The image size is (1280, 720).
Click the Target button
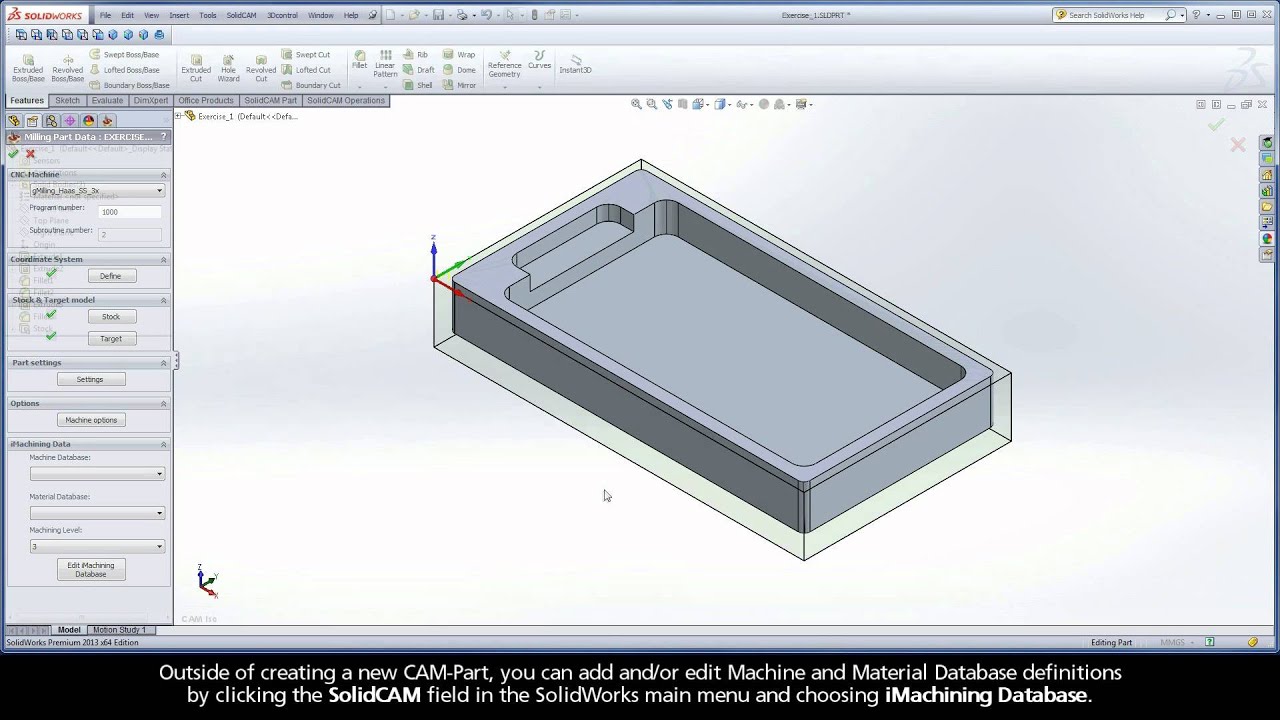[110, 339]
